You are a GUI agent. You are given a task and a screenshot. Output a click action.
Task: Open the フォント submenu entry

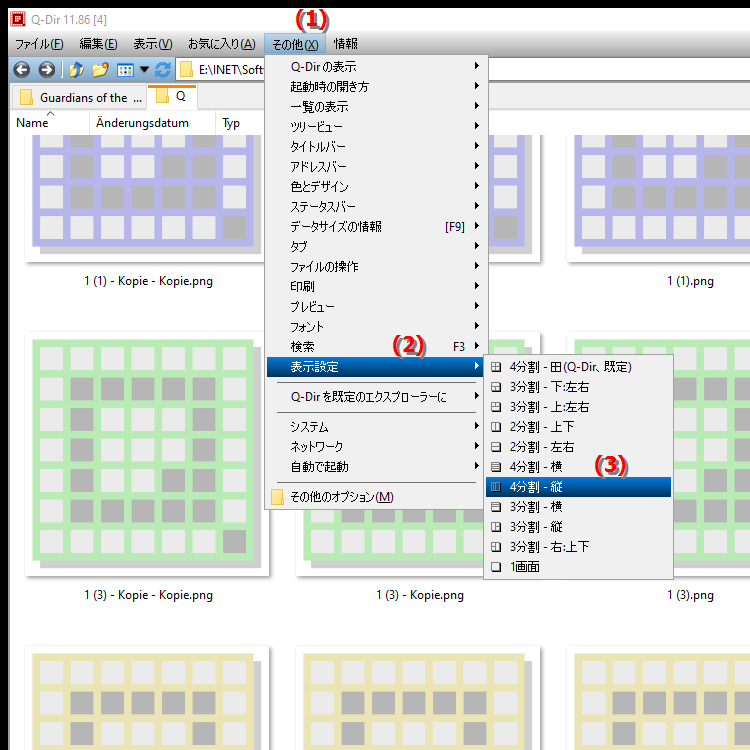click(375, 327)
